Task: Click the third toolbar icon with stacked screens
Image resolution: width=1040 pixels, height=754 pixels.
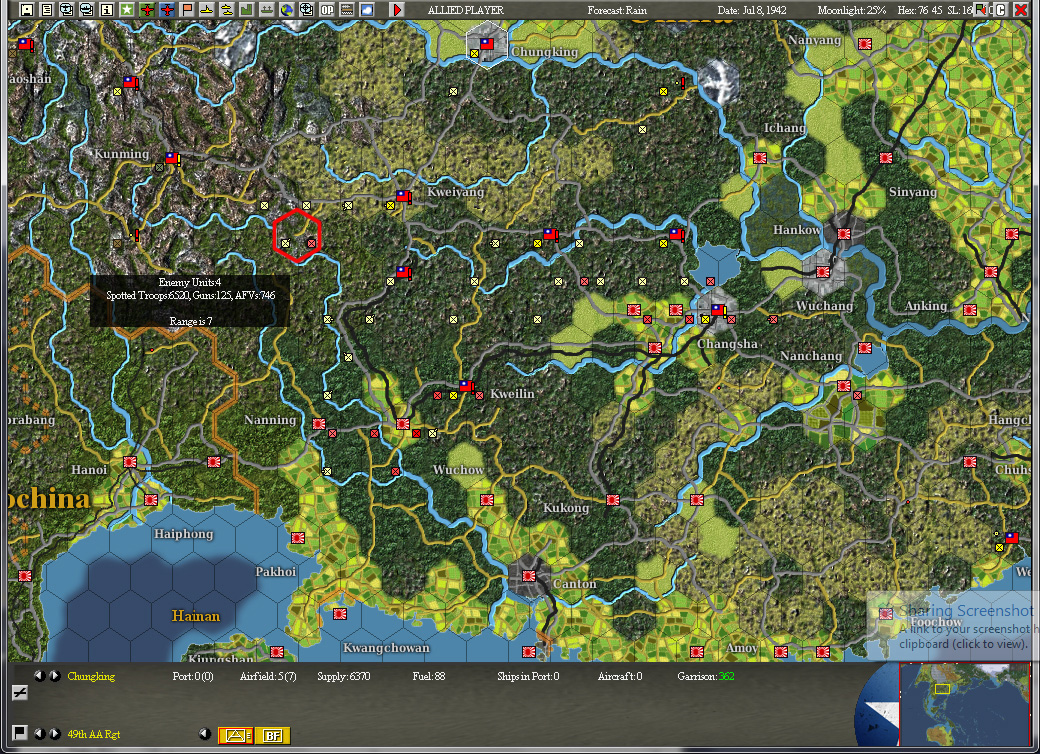Action: point(66,10)
